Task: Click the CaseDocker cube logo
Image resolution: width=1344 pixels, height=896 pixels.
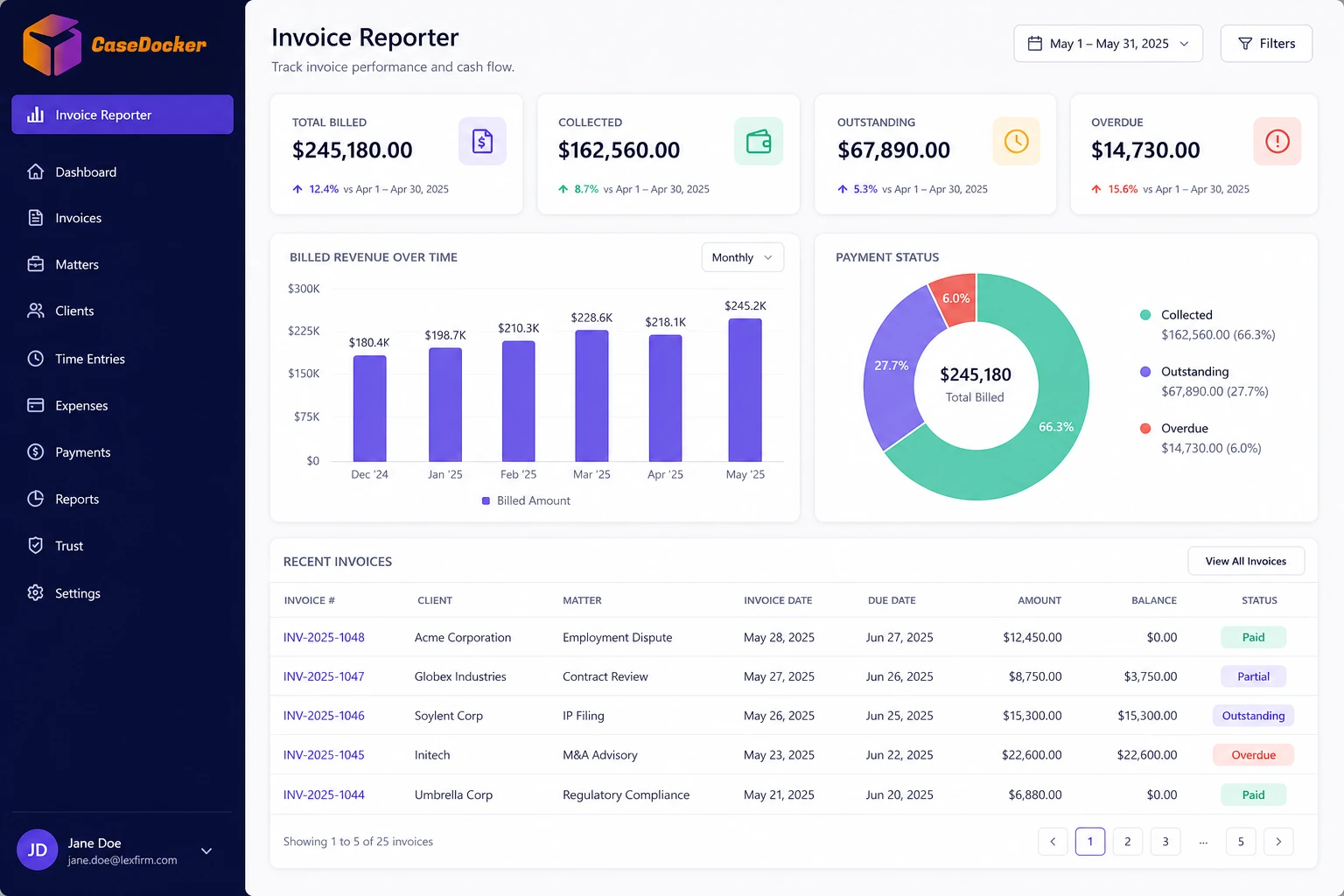Action: (x=52, y=45)
